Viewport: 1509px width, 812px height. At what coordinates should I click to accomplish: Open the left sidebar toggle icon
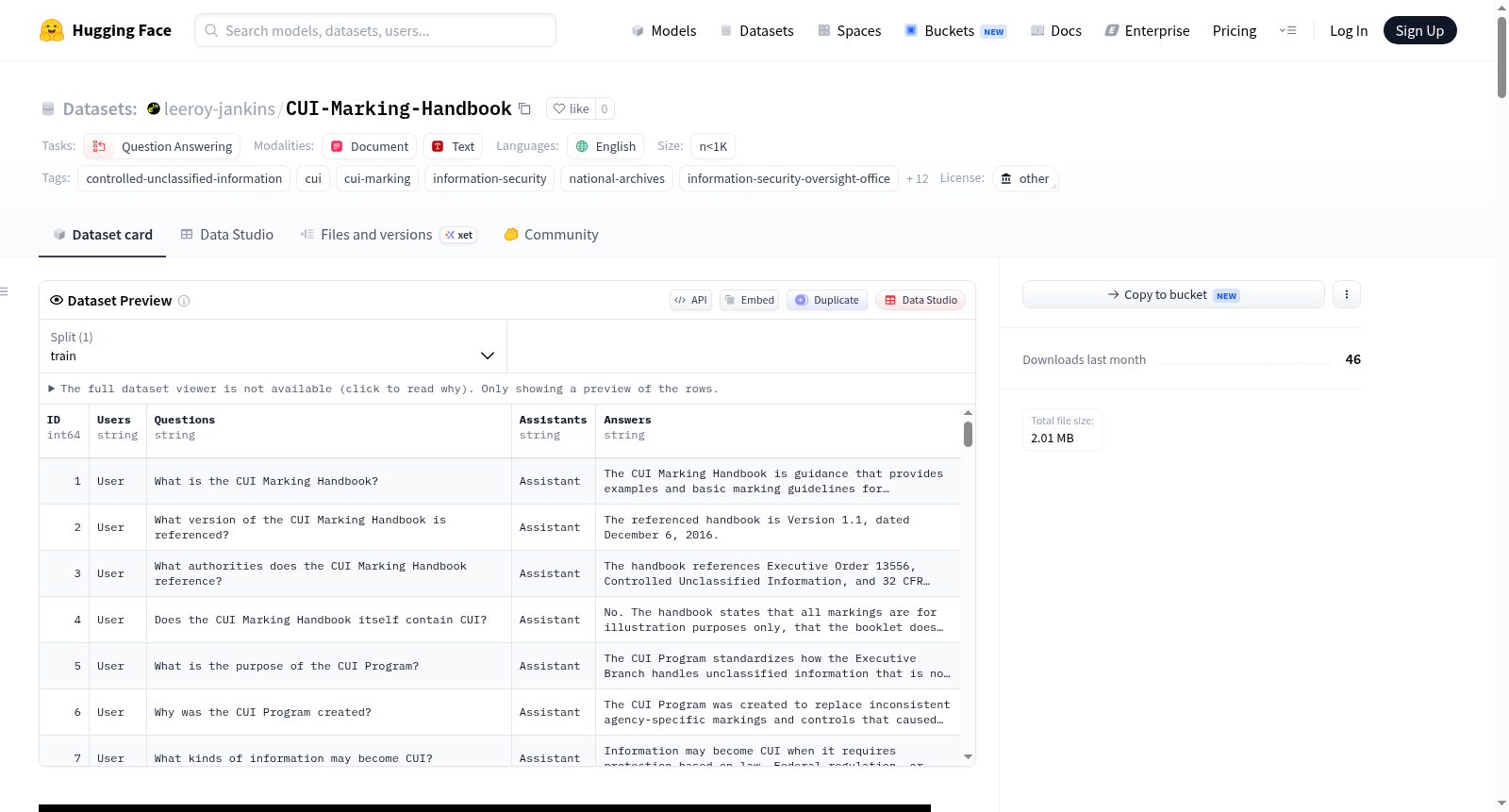4,291
